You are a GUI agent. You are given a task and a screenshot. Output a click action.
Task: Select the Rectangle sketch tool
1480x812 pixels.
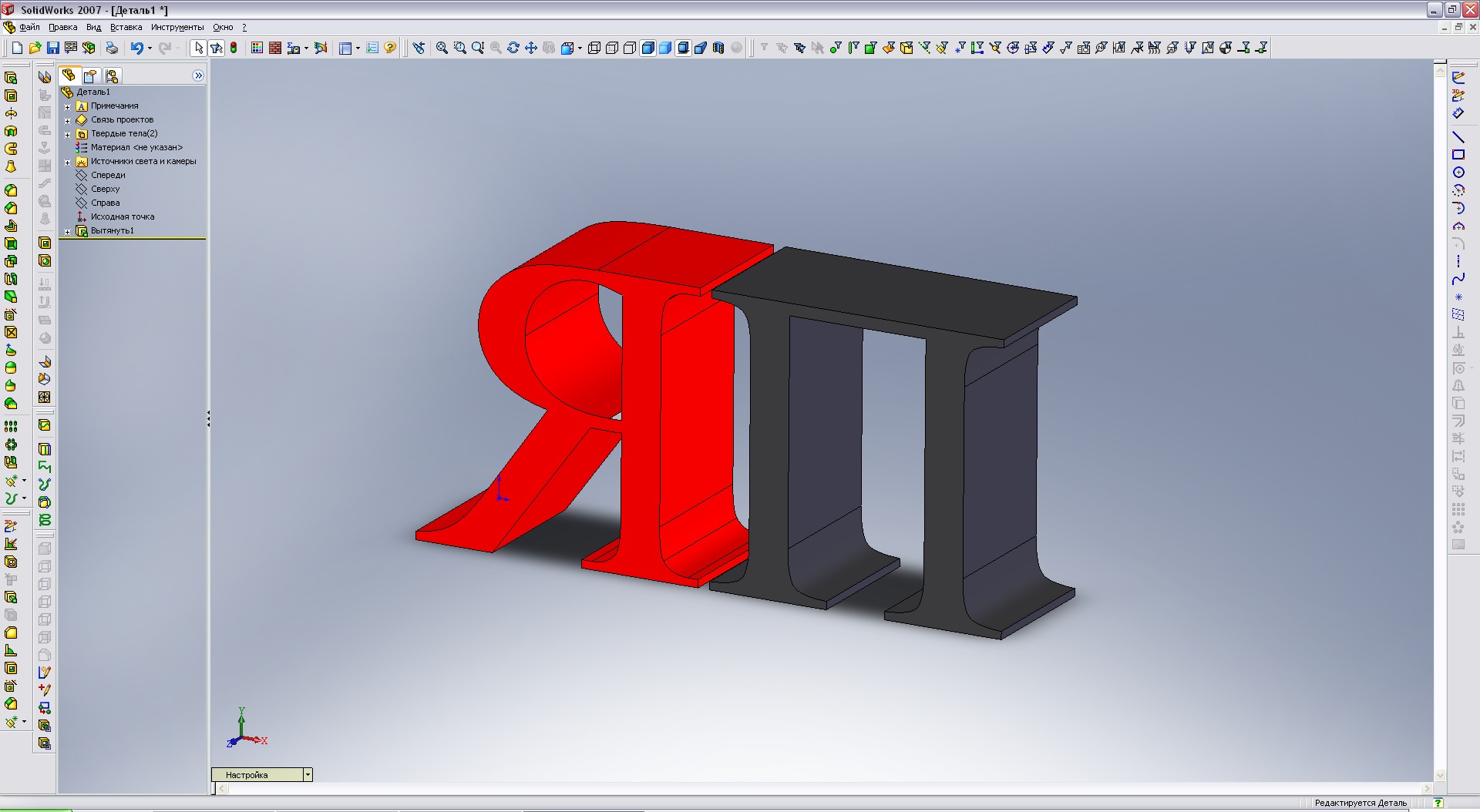pyautogui.click(x=1458, y=155)
